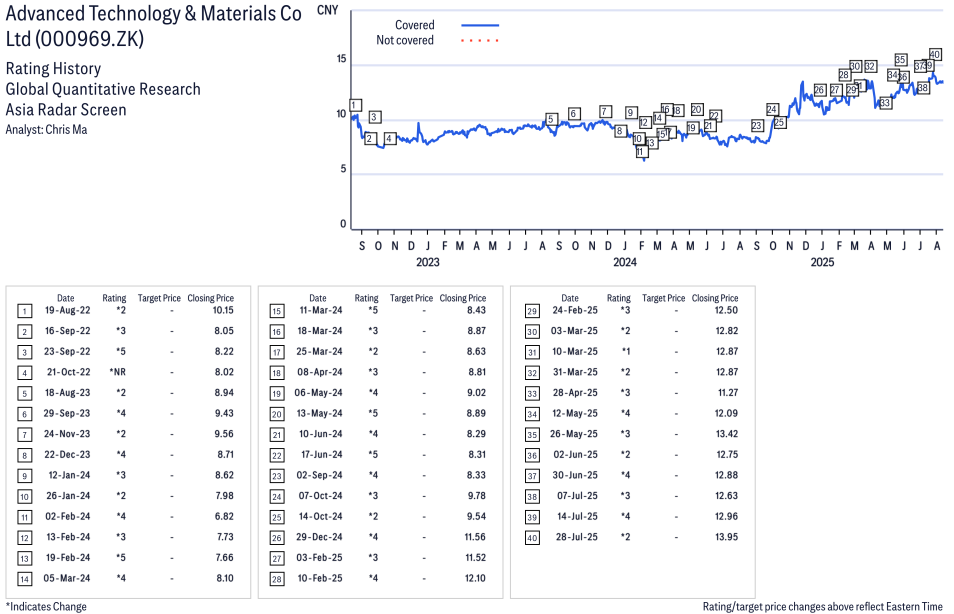Click chart marker 24 in October 2024
The height and width of the screenshot is (614, 954).
coord(772,110)
